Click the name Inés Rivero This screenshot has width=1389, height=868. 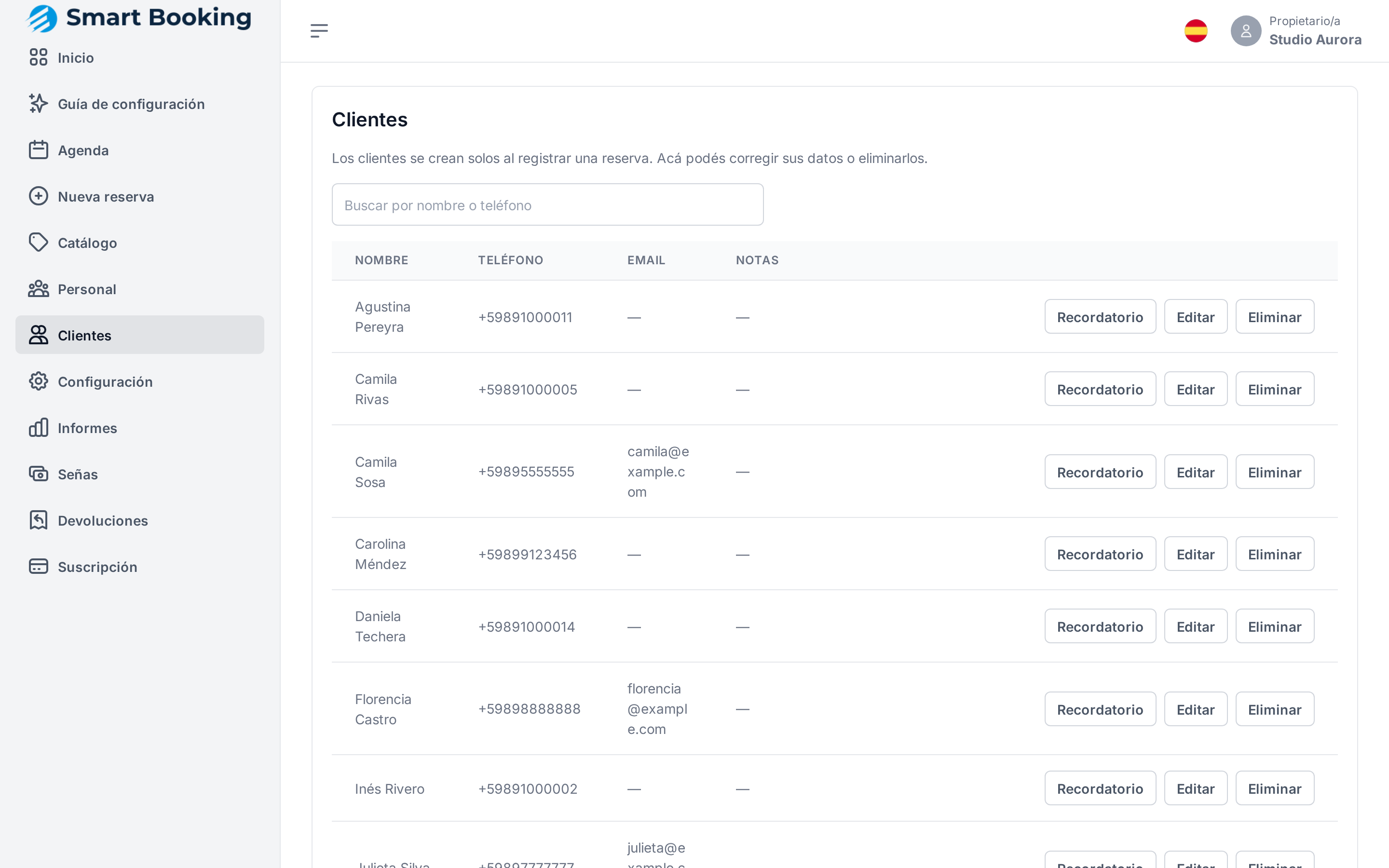point(390,789)
